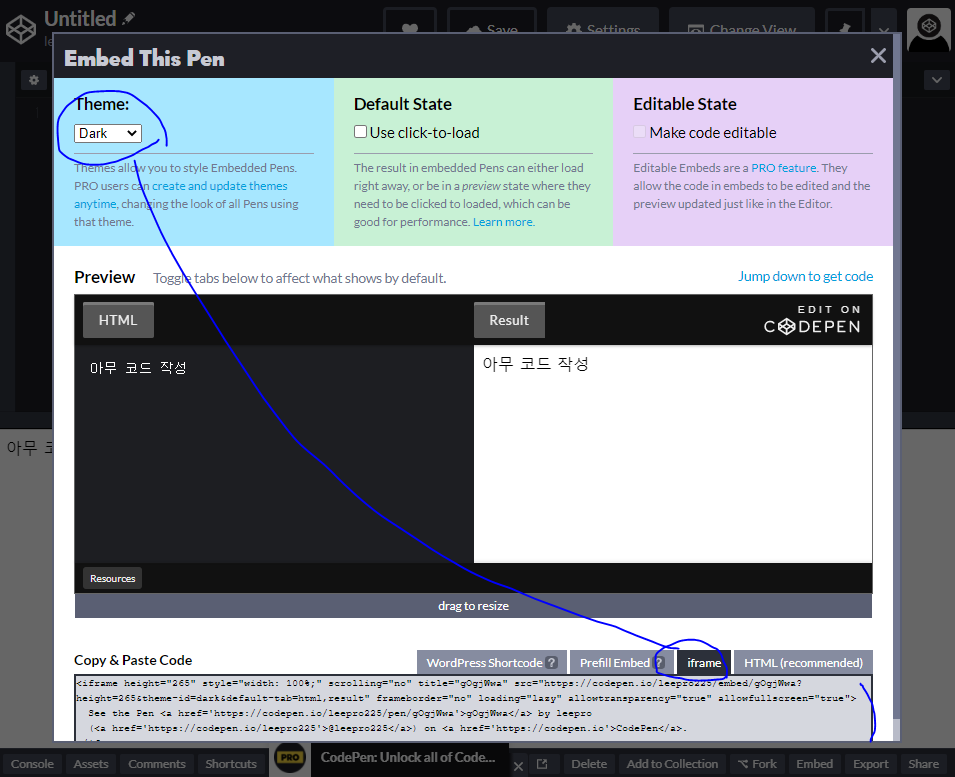Dismiss the PRO promo with the X

[518, 766]
